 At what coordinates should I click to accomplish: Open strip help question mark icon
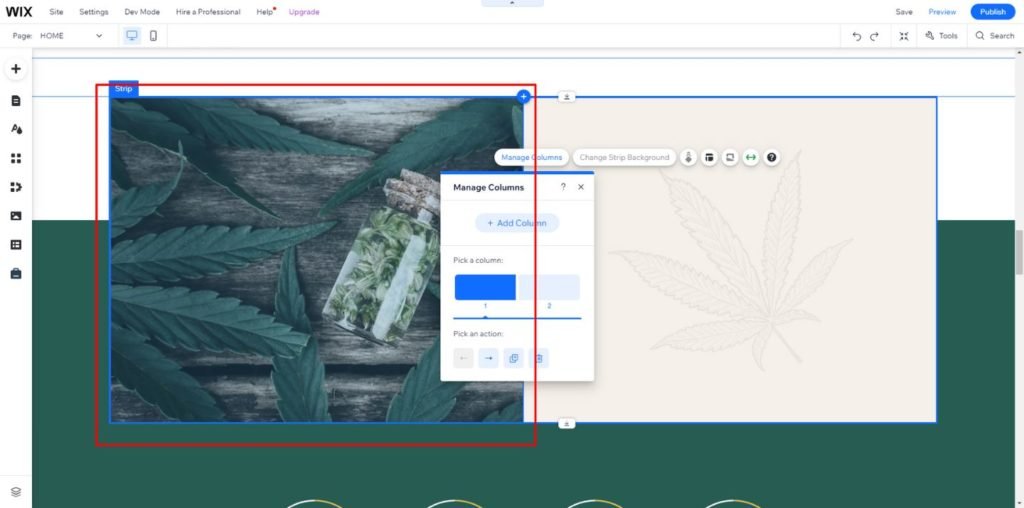772,157
